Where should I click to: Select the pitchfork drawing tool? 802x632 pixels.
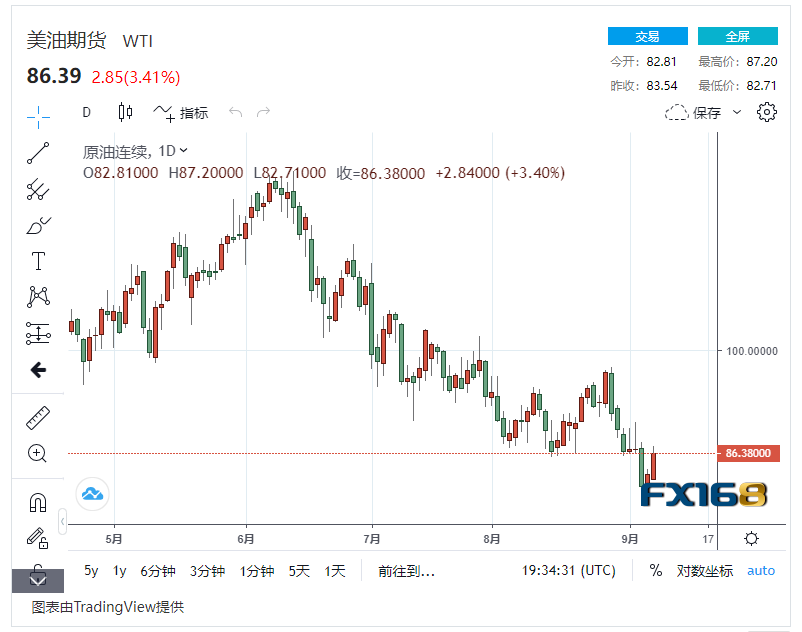pos(38,190)
